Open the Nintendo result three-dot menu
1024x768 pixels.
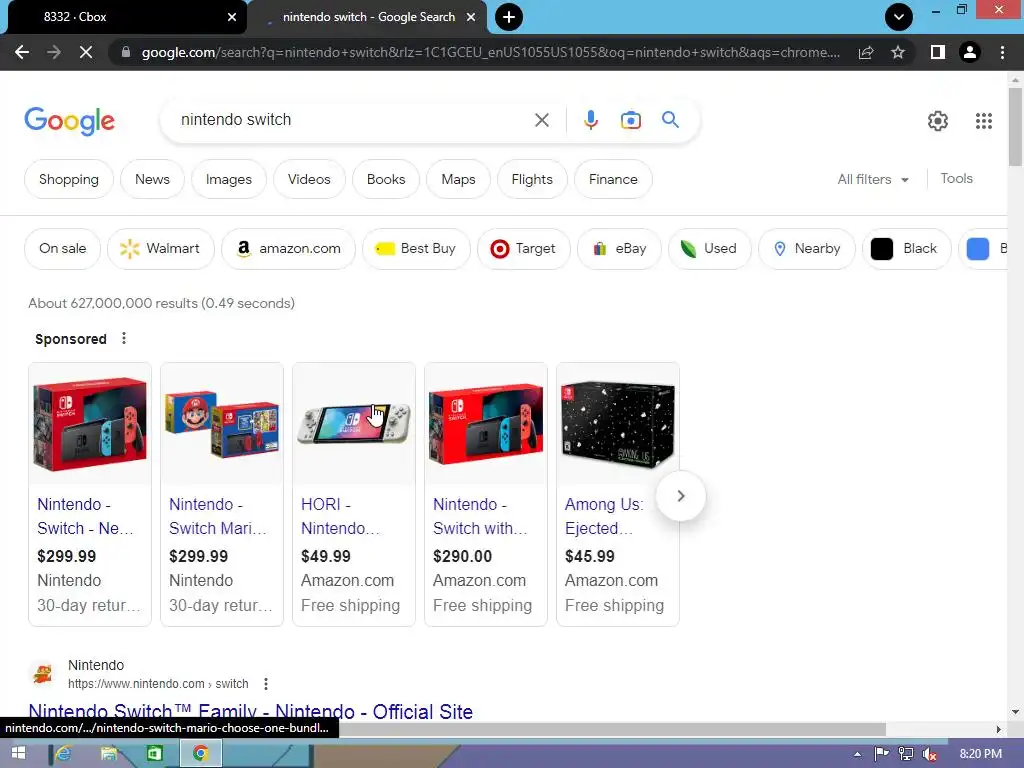coord(266,684)
